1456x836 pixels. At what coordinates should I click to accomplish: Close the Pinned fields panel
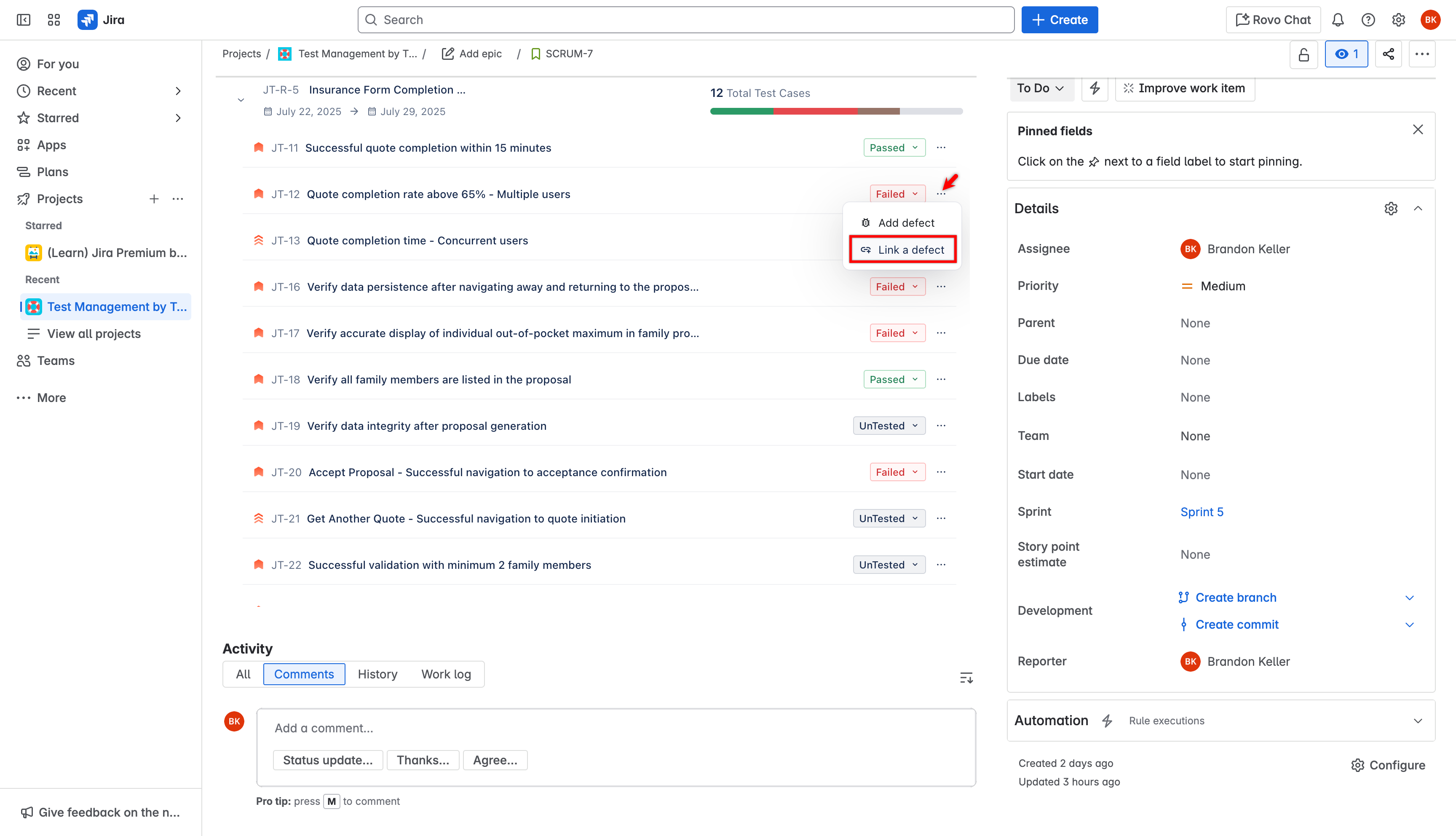1418,130
